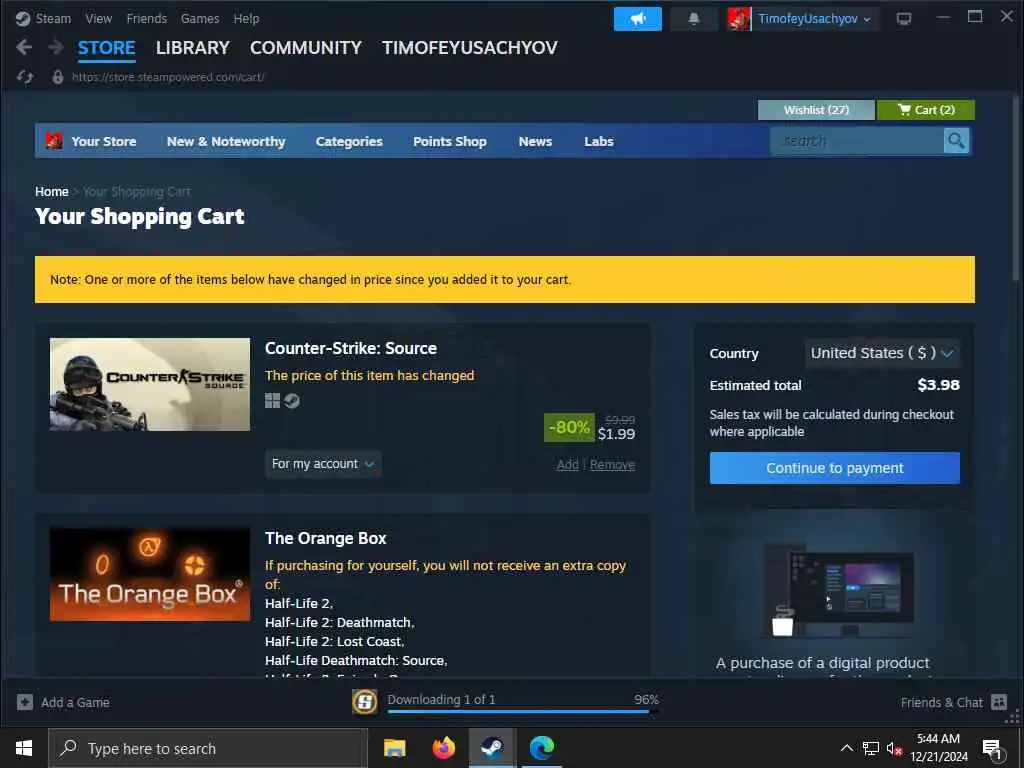Click the network tray icon
Viewport: 1024px width, 768px height.
tap(870, 748)
